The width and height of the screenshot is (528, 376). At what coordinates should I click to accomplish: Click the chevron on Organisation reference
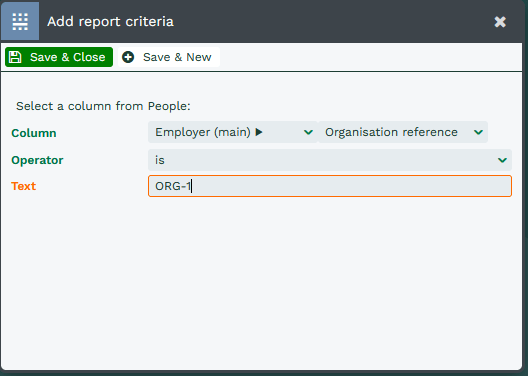coord(478,132)
